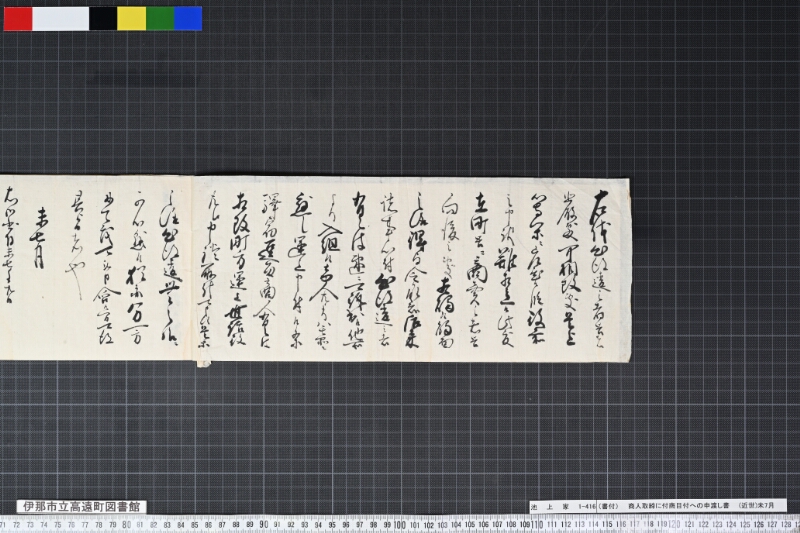Pick the blue color swatch

(x=188, y=18)
